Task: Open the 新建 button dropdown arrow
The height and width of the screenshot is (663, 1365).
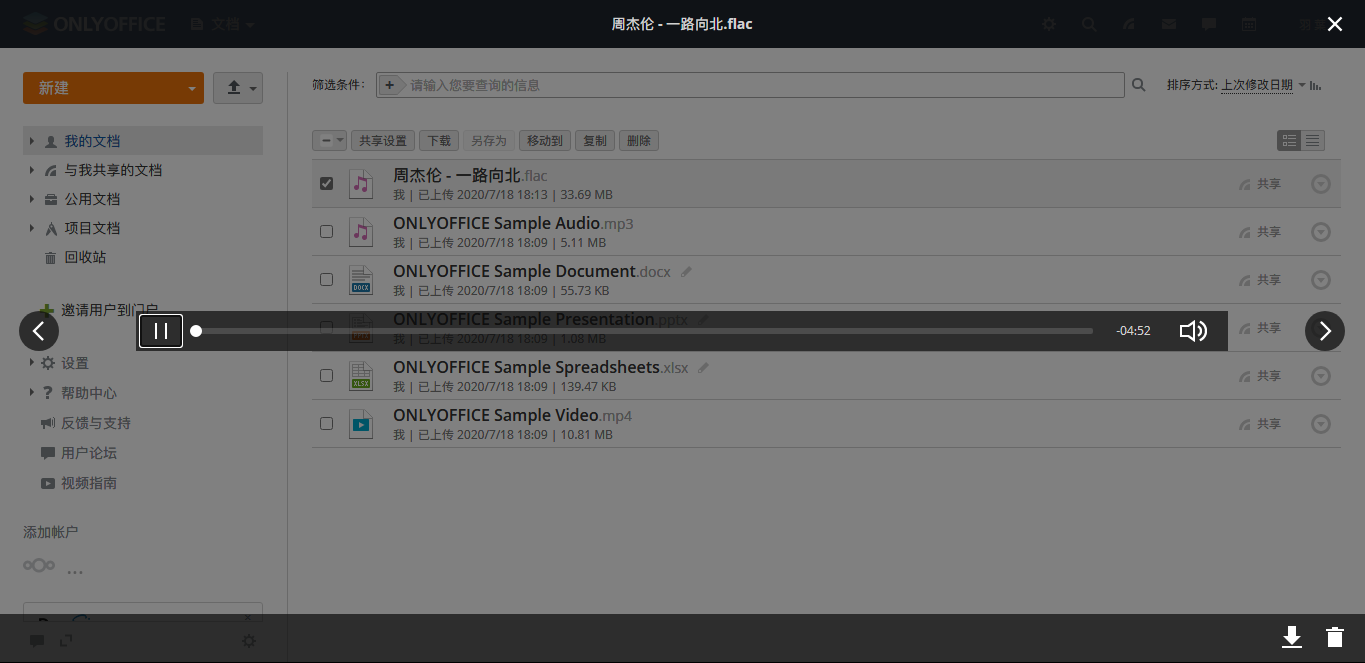Action: (x=192, y=88)
